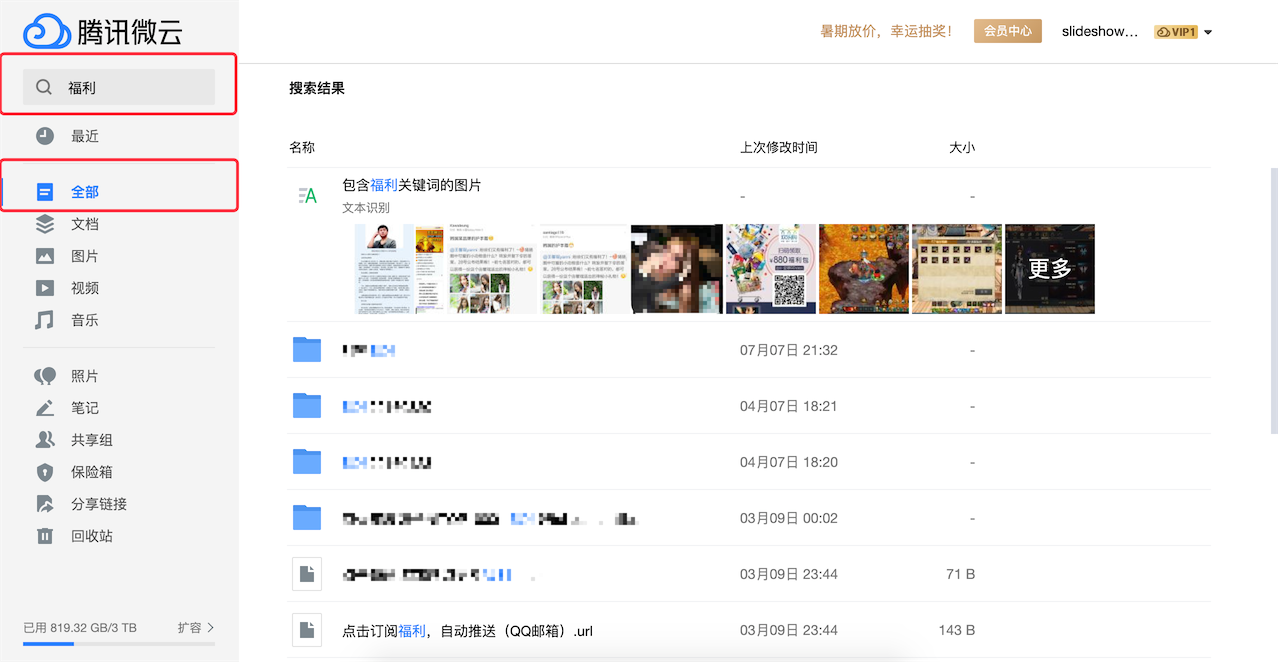Open the 音乐 music note icon
This screenshot has width=1278, height=662.
coord(45,320)
